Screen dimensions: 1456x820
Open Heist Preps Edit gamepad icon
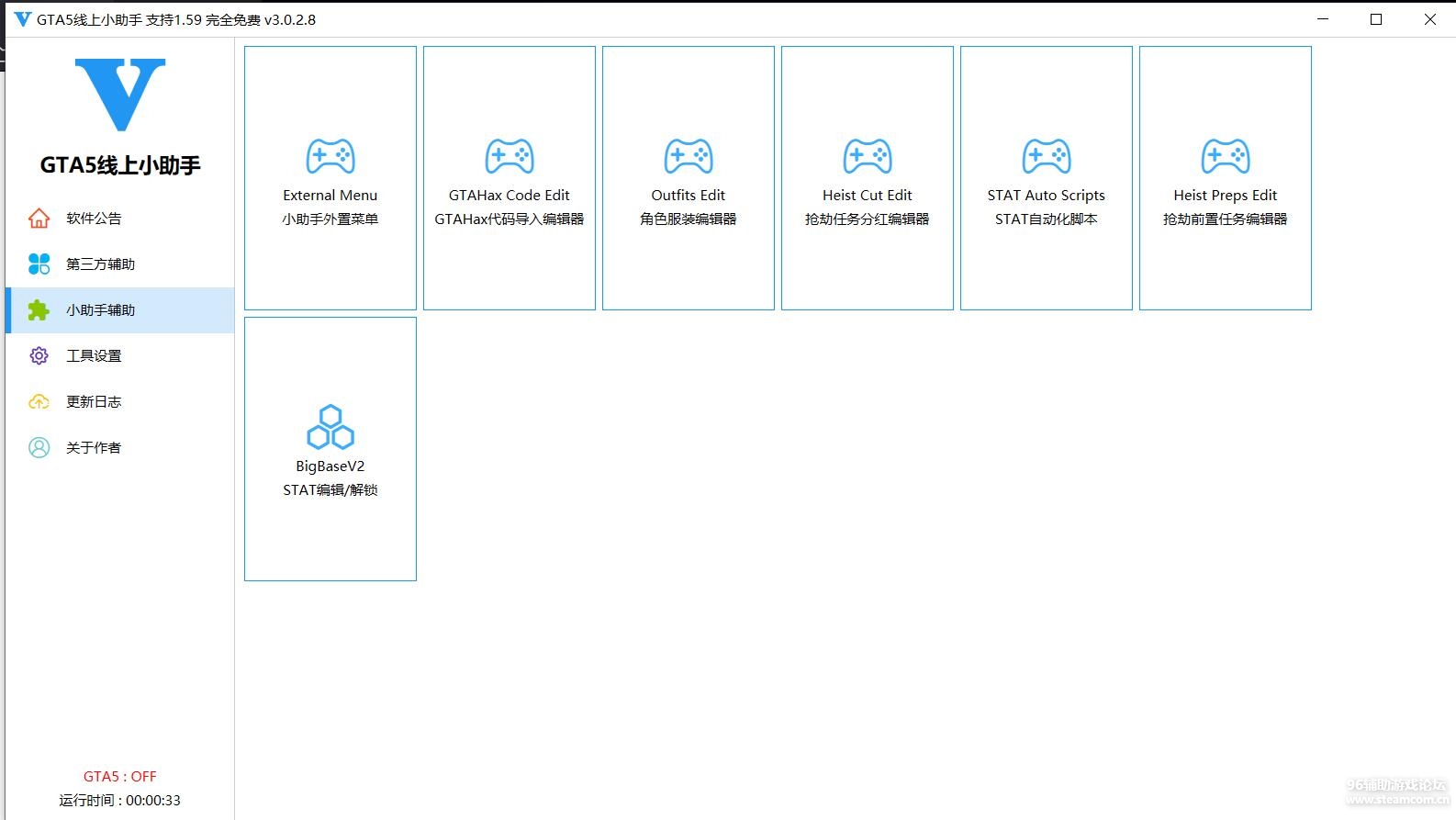click(x=1226, y=157)
